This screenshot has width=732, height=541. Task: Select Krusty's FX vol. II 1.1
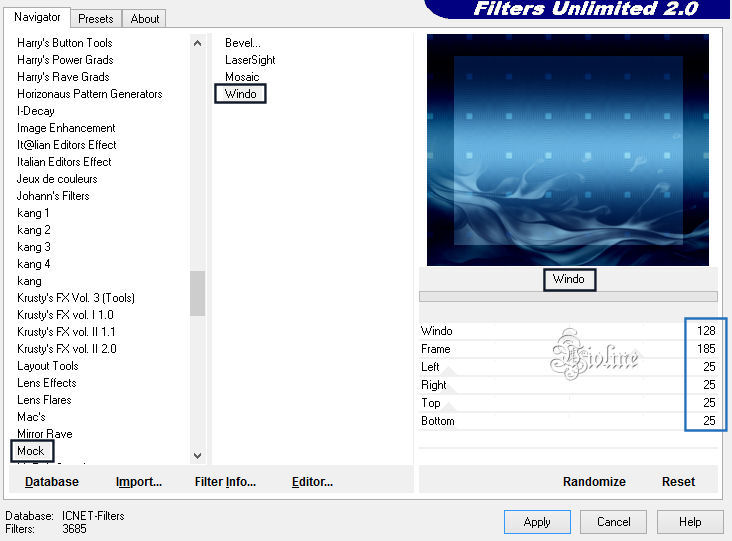click(x=66, y=332)
